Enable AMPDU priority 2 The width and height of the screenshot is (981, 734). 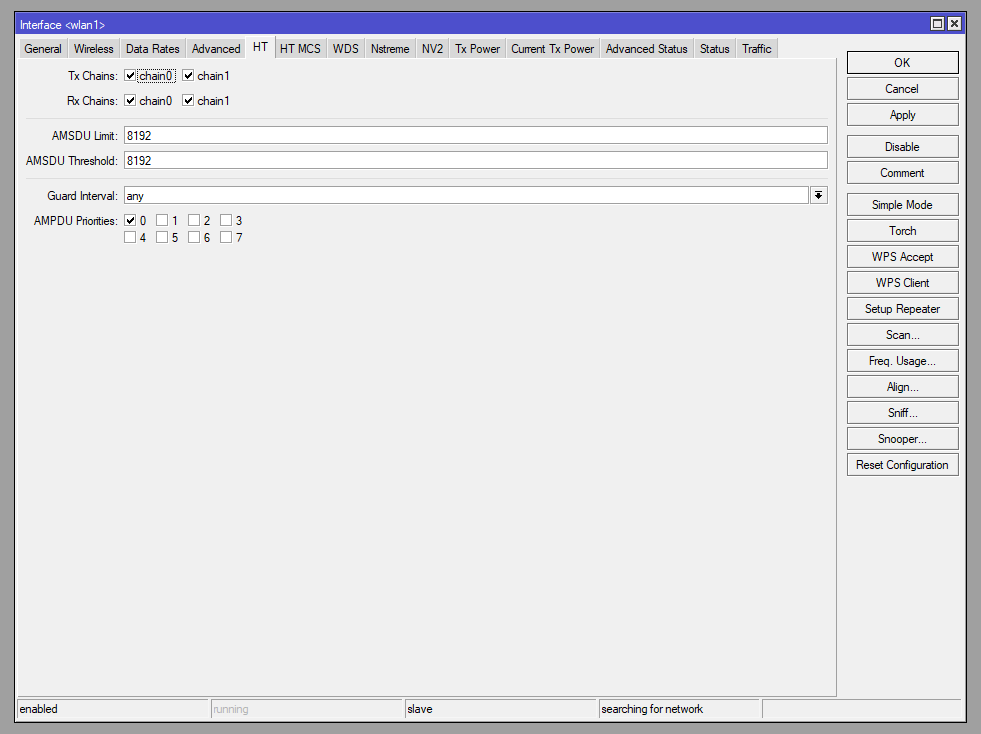194,220
